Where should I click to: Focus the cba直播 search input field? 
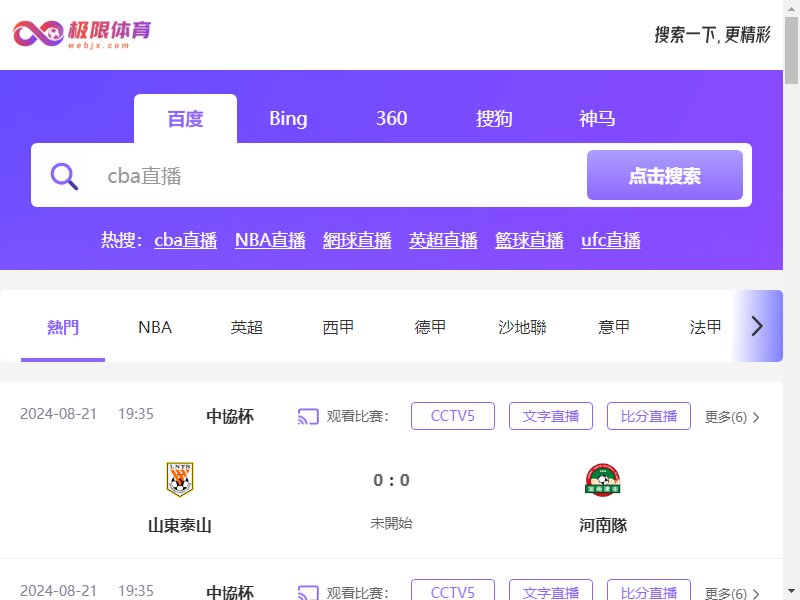click(x=337, y=176)
